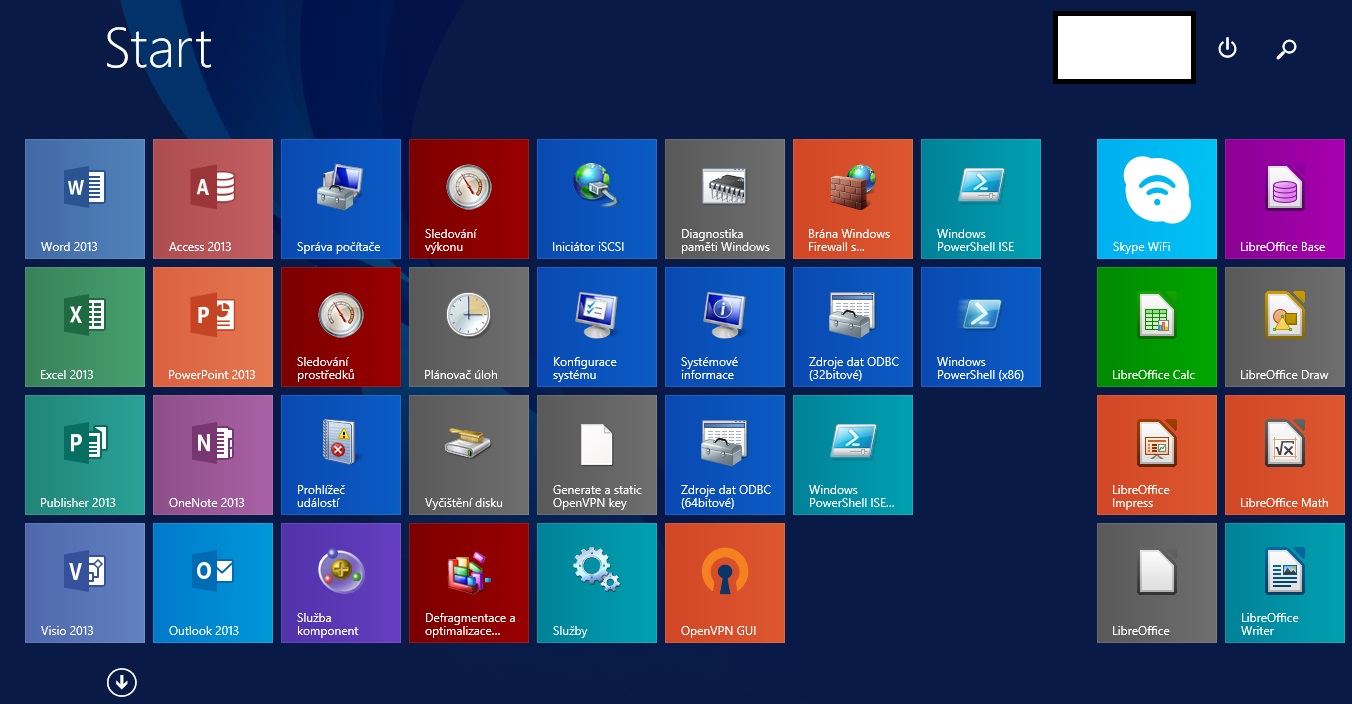Open the Visio 2013 tile

(x=85, y=583)
